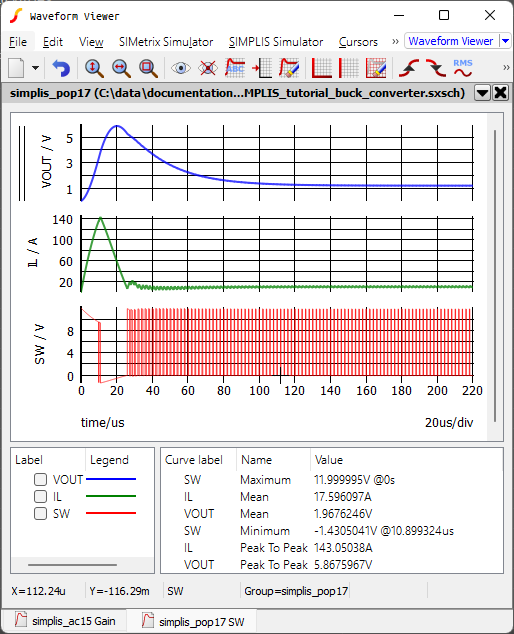Click the hide curves crossed-eye icon
Image resolution: width=514 pixels, height=634 pixels.
pos(208,68)
